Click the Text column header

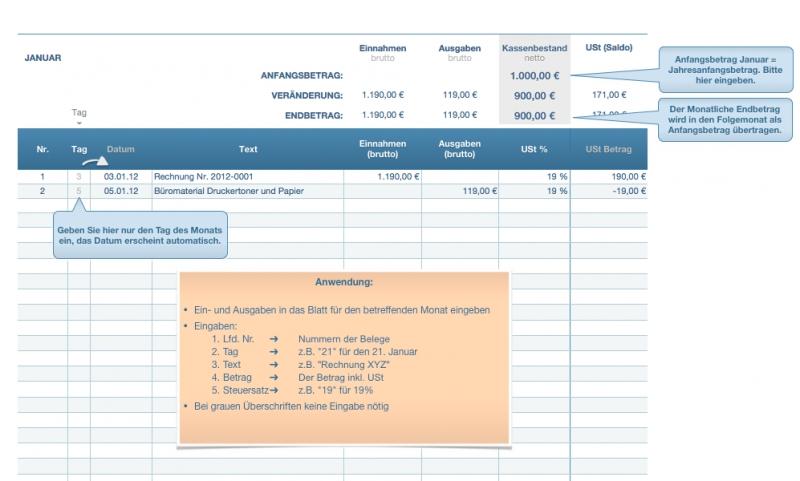[x=248, y=149]
